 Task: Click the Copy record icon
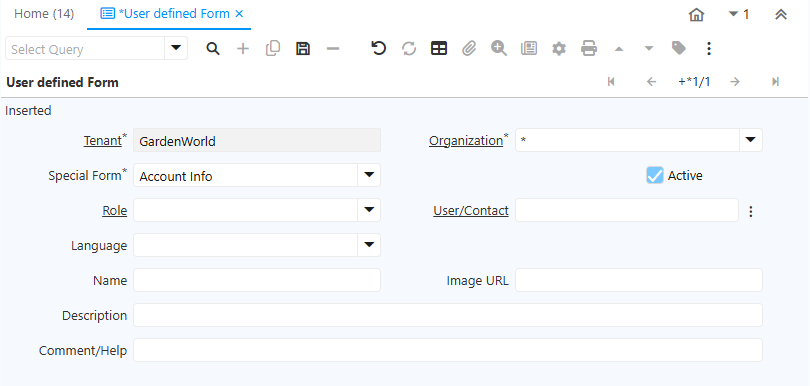click(273, 49)
